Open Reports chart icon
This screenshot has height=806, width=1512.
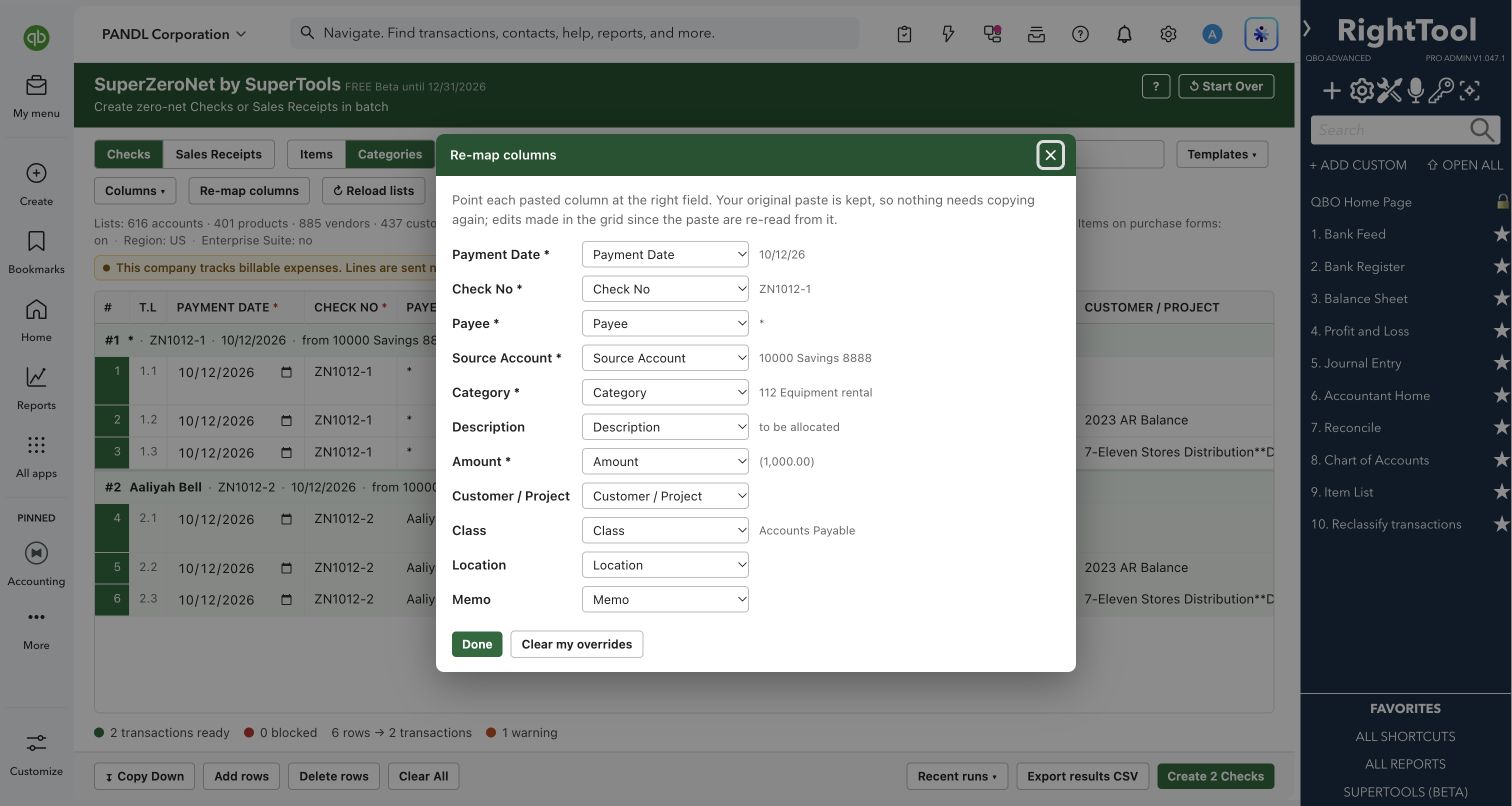(36, 377)
